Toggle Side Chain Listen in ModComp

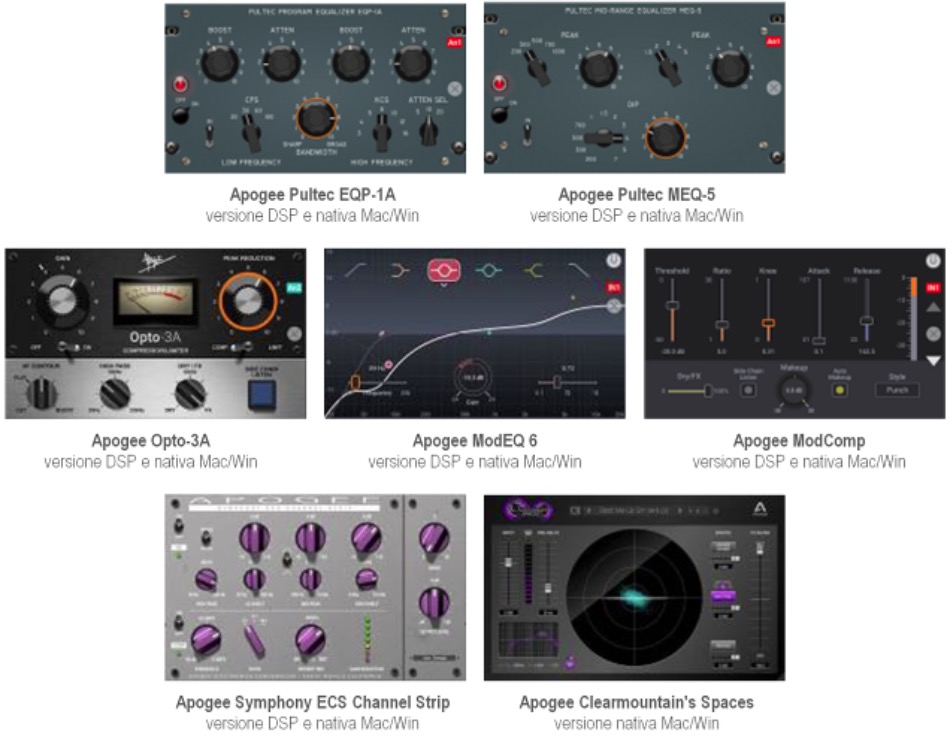pos(748,391)
